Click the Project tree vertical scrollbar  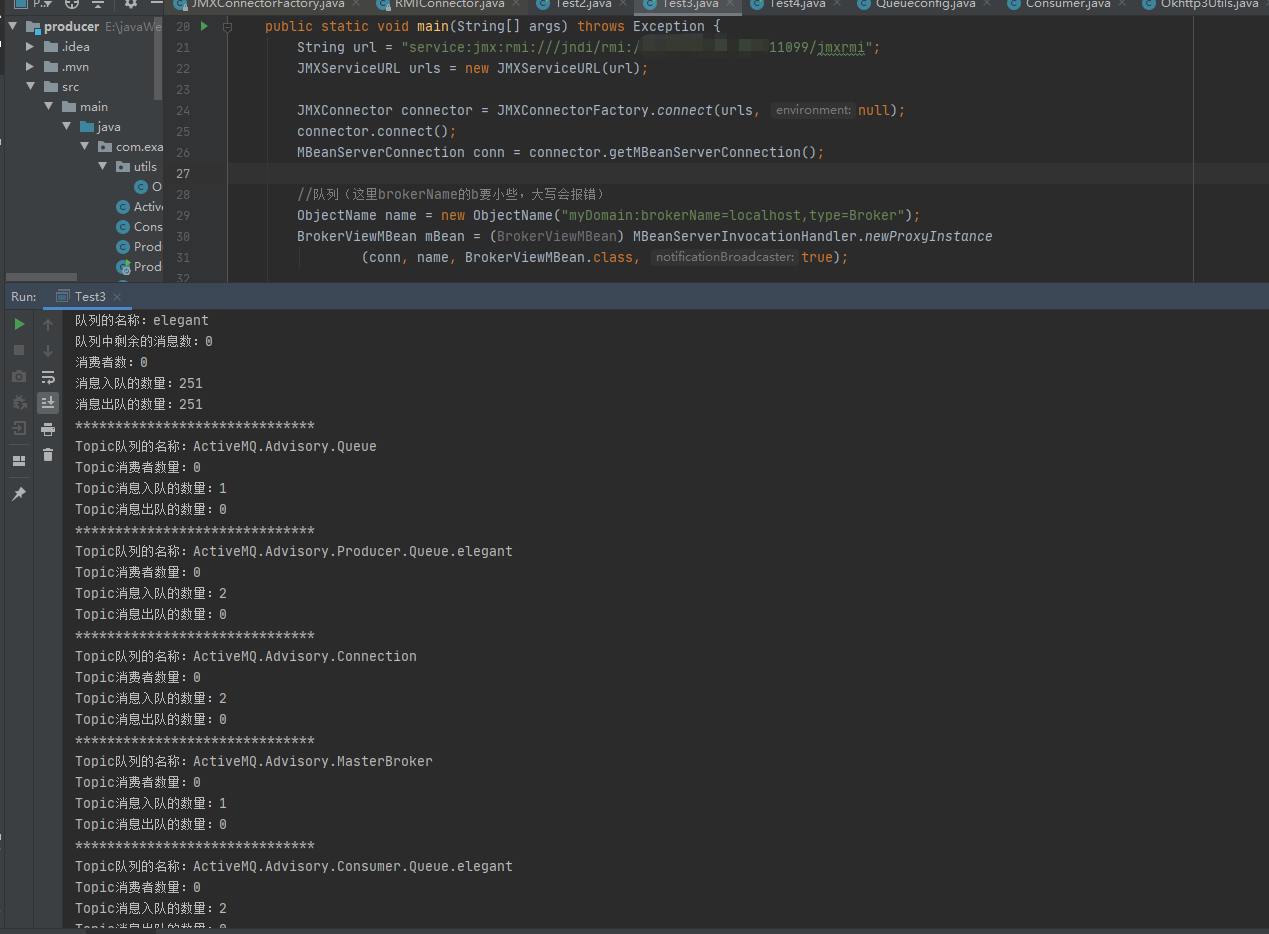[x=158, y=58]
